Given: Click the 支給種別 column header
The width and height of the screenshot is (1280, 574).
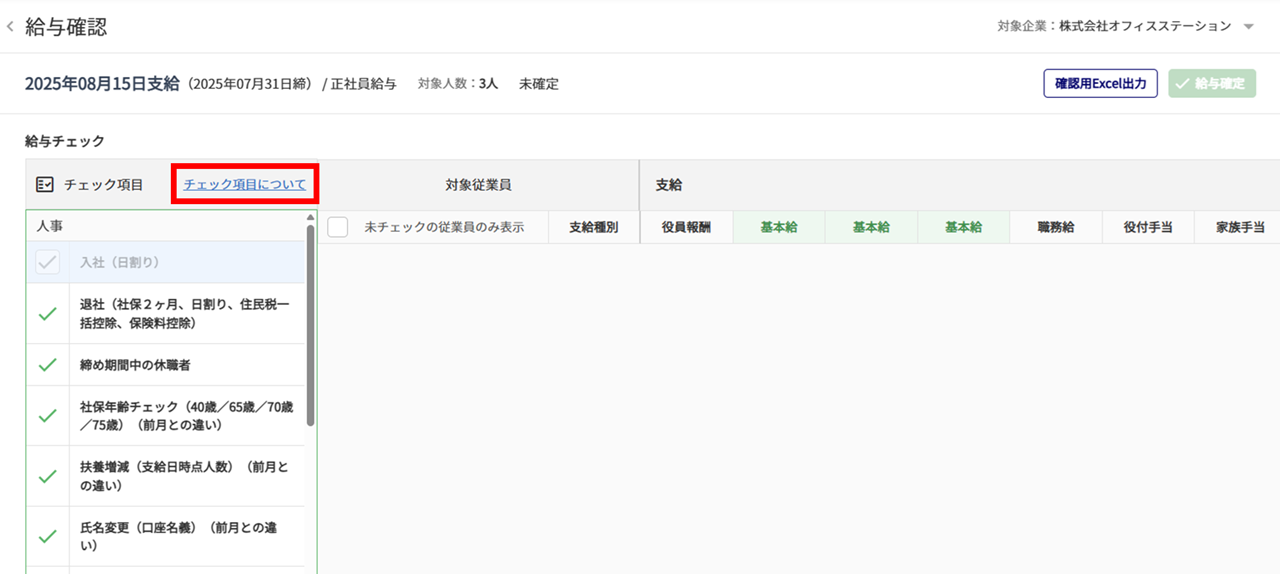Looking at the screenshot, I should (593, 227).
